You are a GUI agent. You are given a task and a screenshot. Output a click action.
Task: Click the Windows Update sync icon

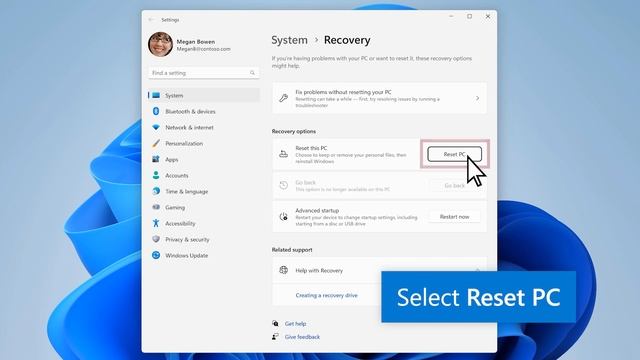tap(156, 255)
